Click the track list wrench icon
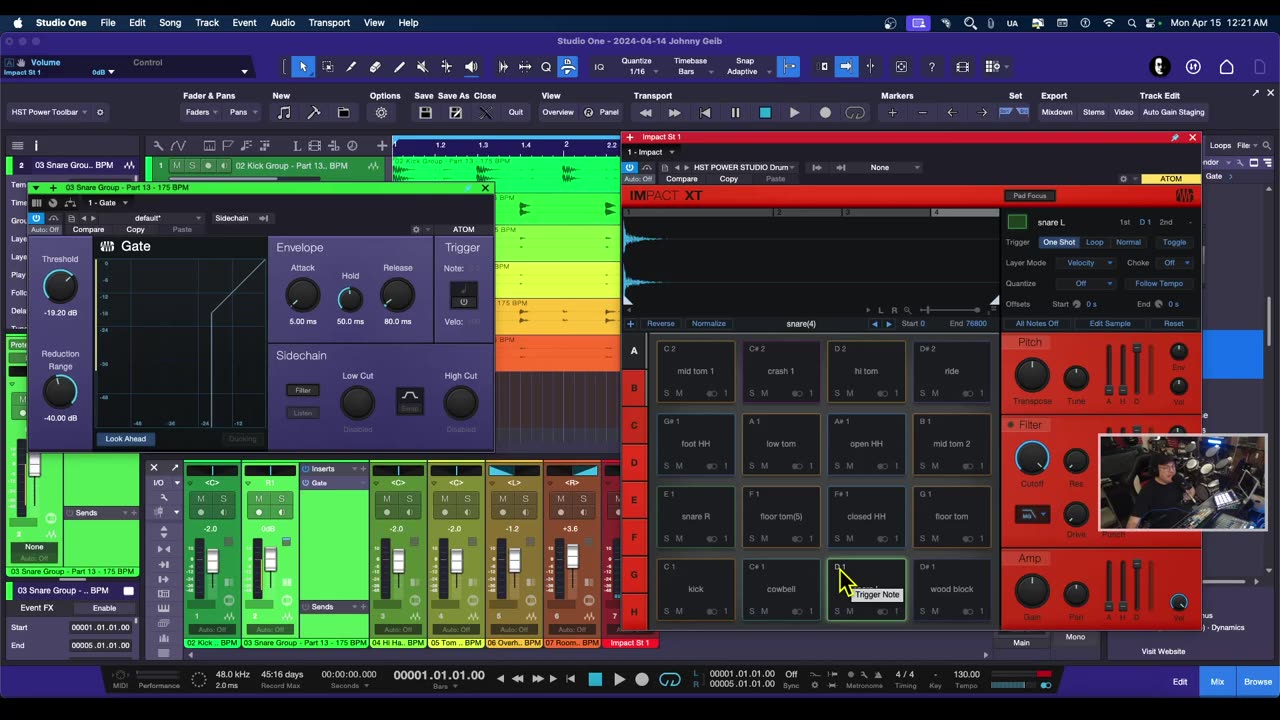The height and width of the screenshot is (720, 1280). tap(158, 146)
